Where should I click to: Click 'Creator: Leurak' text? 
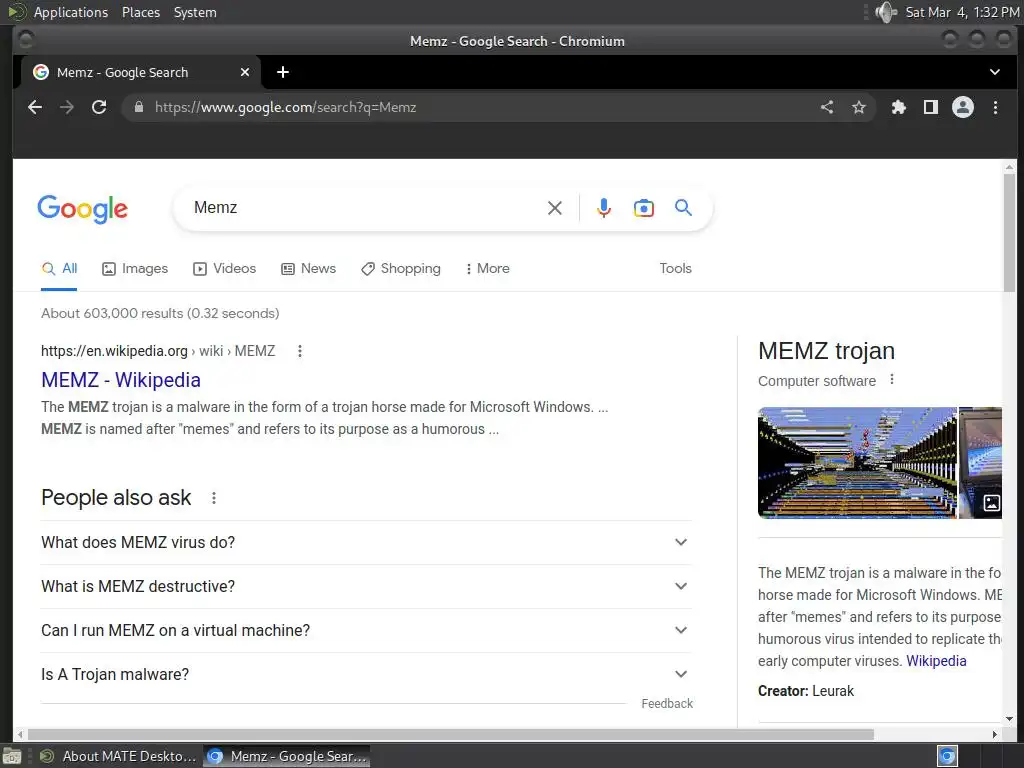[805, 691]
